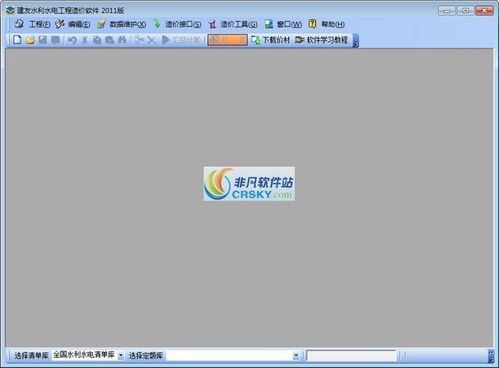Click the Copy icon in toolbar
This screenshot has width=499, height=368.
[97, 40]
